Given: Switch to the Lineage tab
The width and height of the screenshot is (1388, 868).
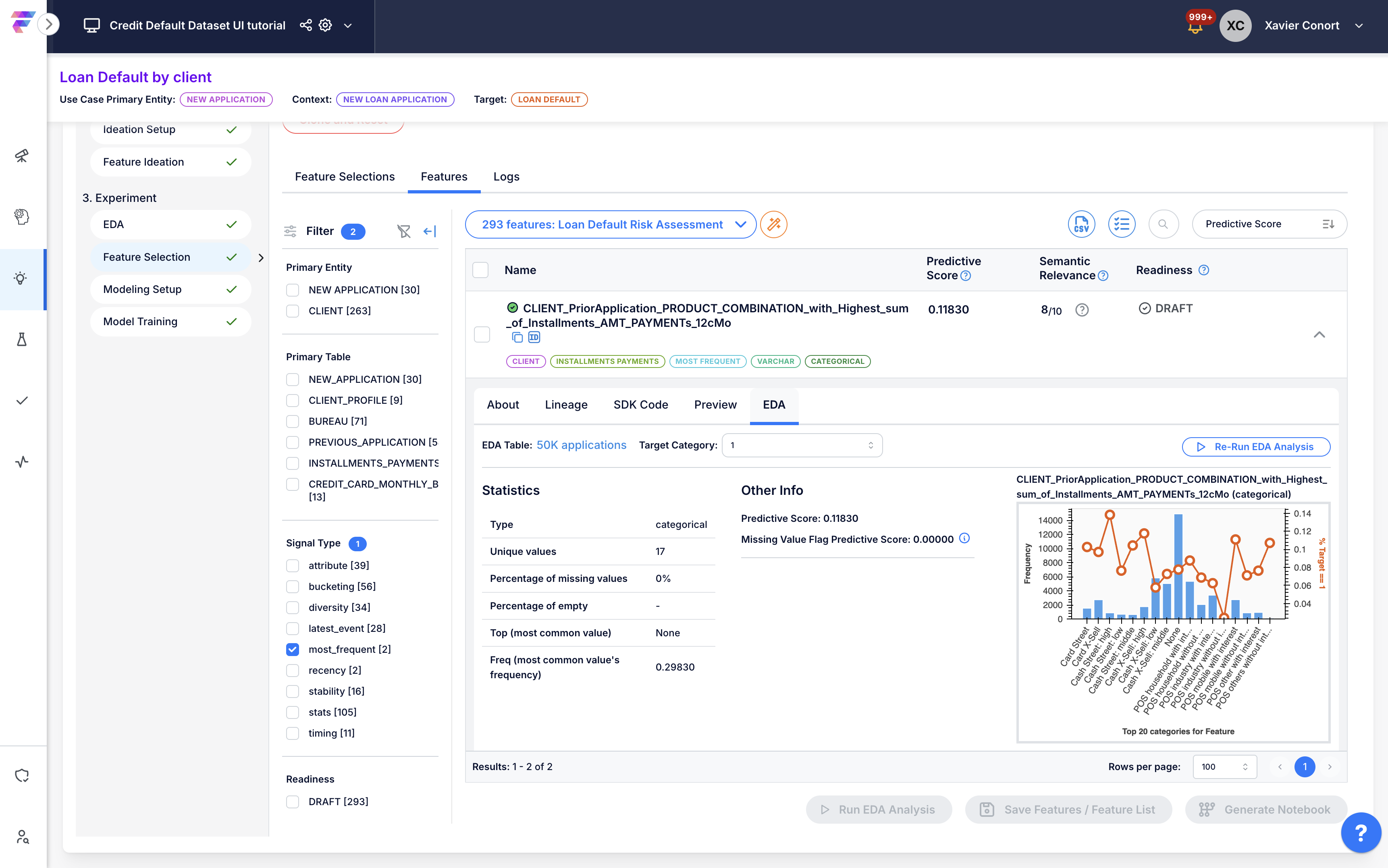Looking at the screenshot, I should (x=565, y=405).
